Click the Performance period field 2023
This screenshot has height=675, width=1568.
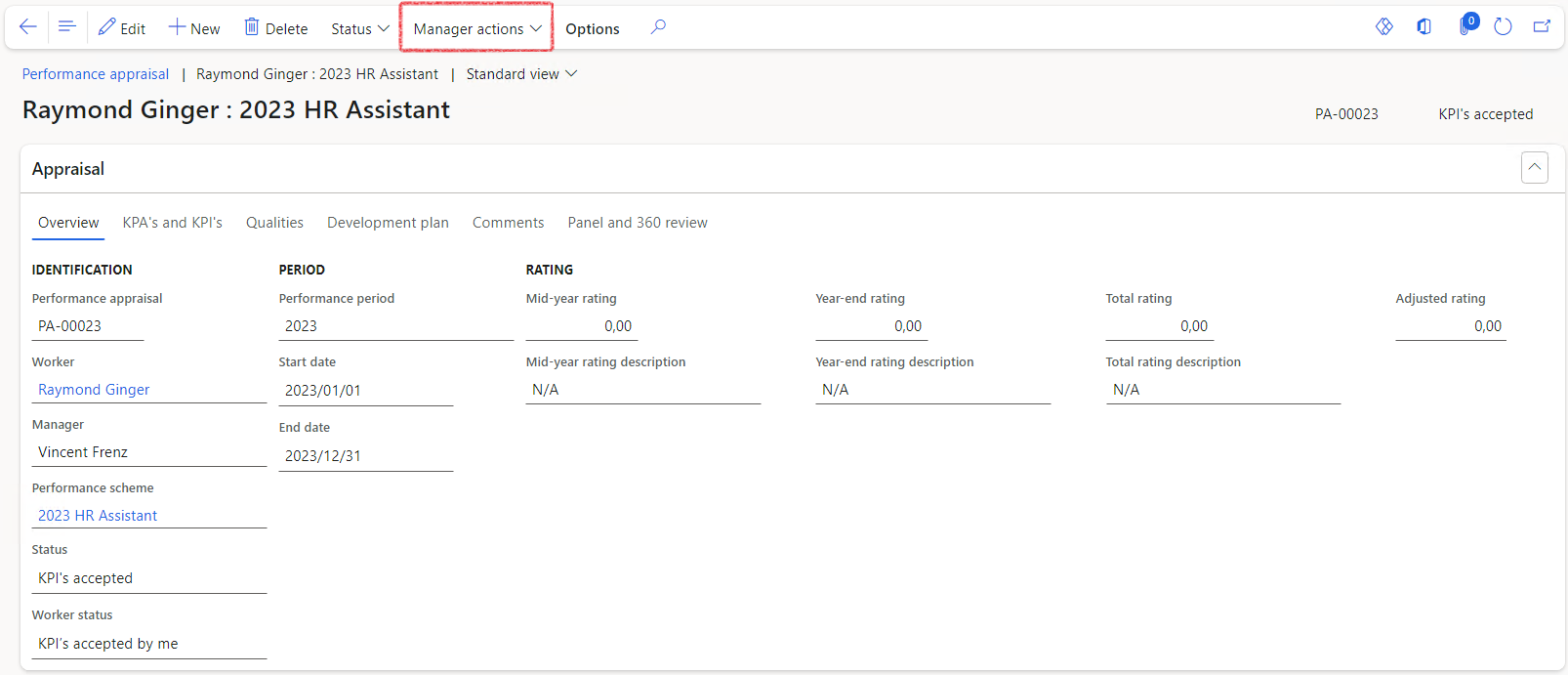pos(396,326)
